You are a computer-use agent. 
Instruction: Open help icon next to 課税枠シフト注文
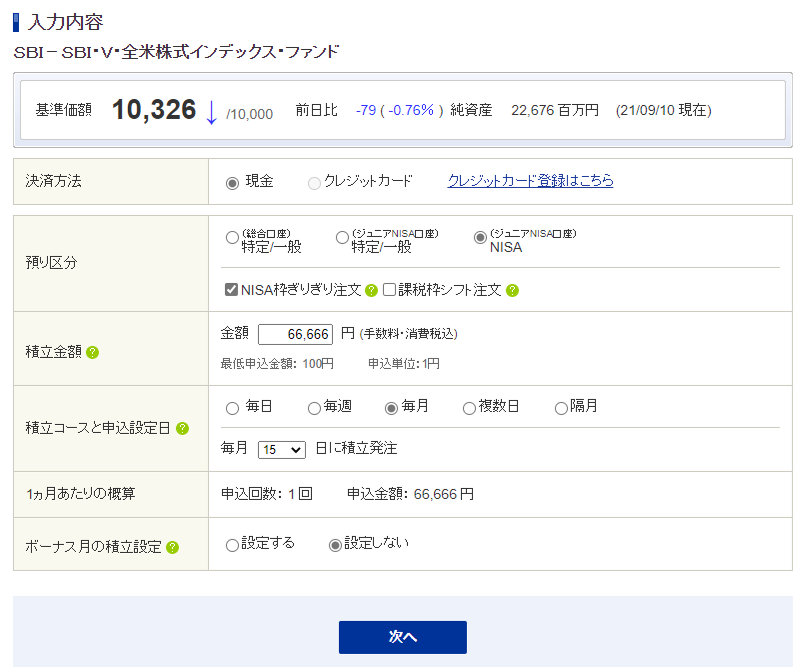coord(512,290)
